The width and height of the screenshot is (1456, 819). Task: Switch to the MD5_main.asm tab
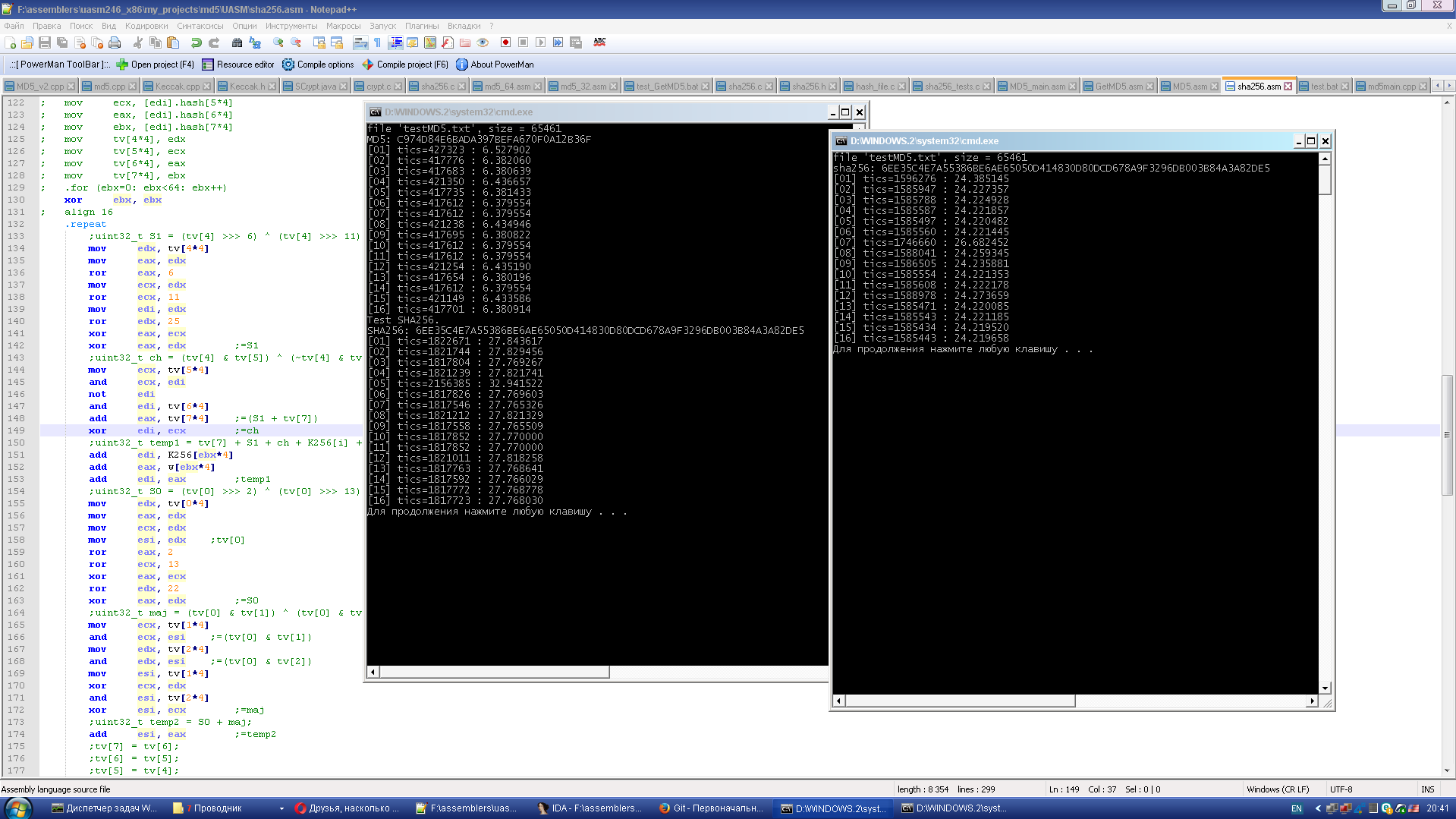1036,87
